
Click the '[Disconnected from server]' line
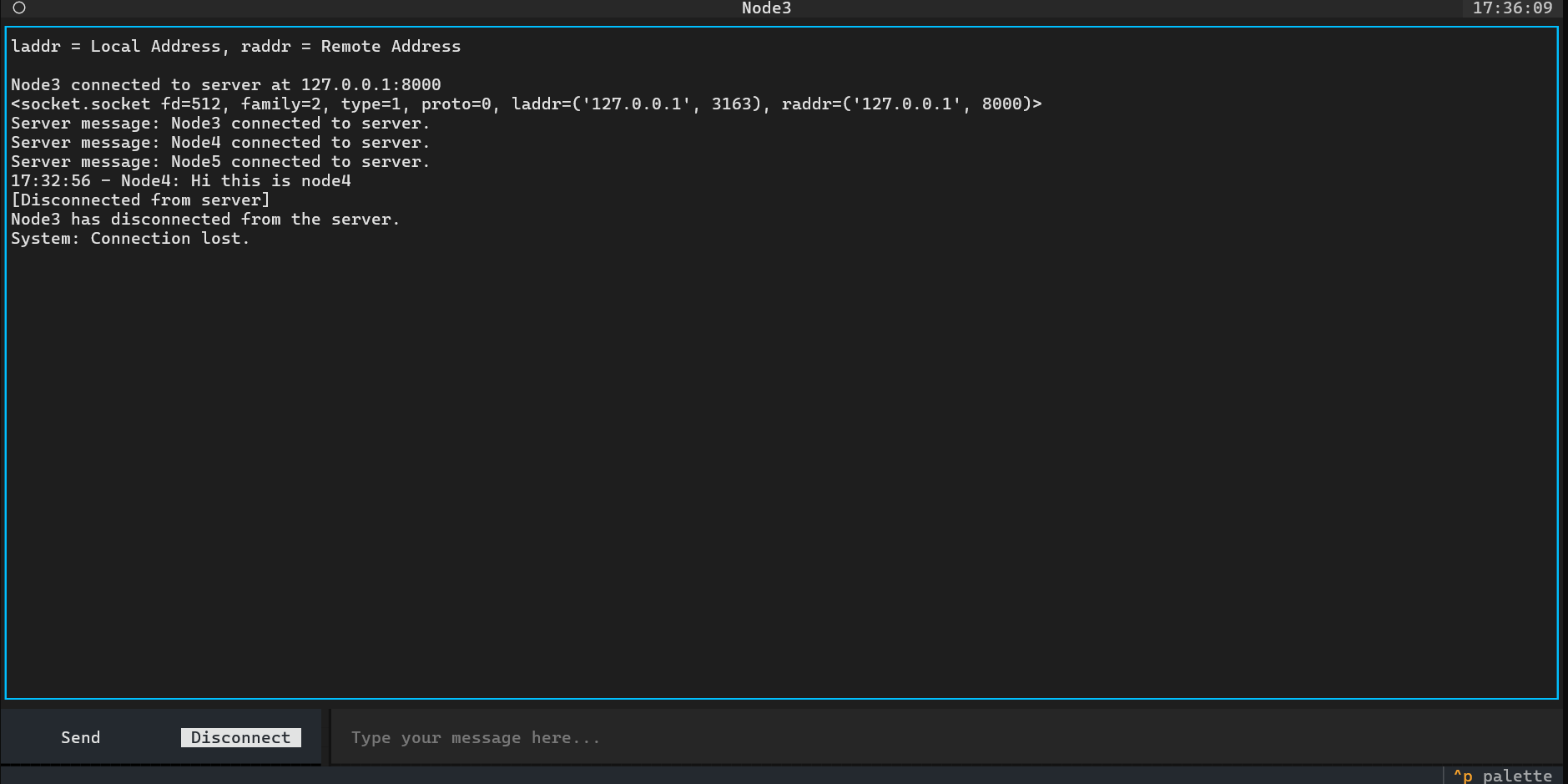[x=141, y=200]
